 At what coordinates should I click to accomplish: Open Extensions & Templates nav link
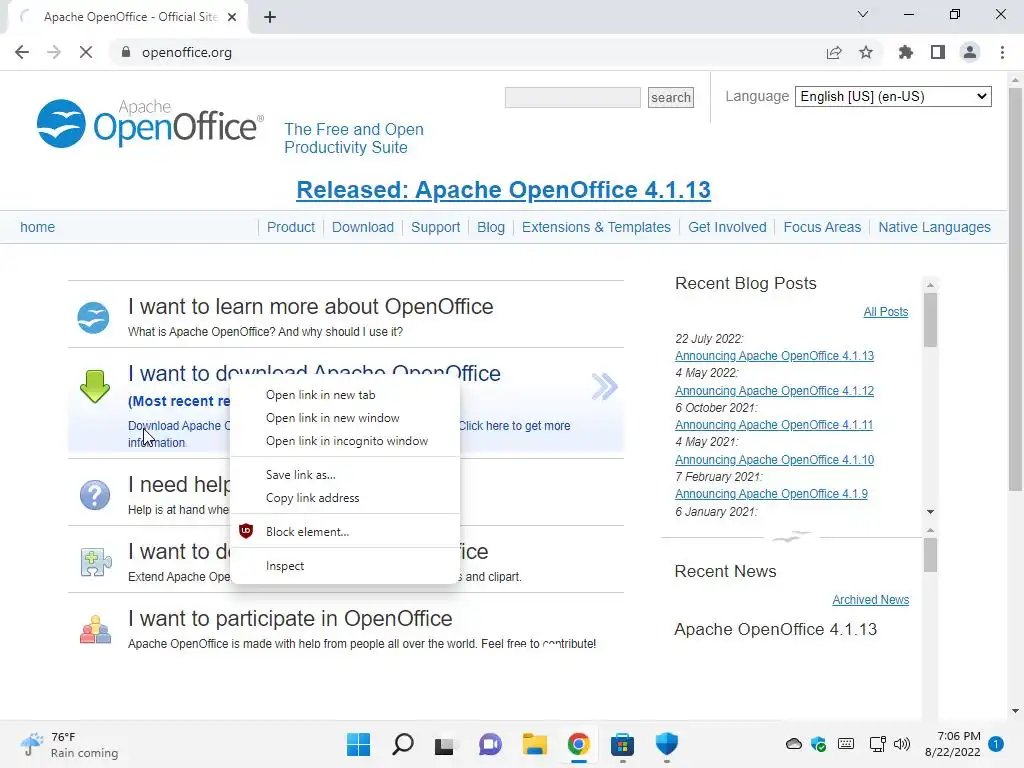596,227
